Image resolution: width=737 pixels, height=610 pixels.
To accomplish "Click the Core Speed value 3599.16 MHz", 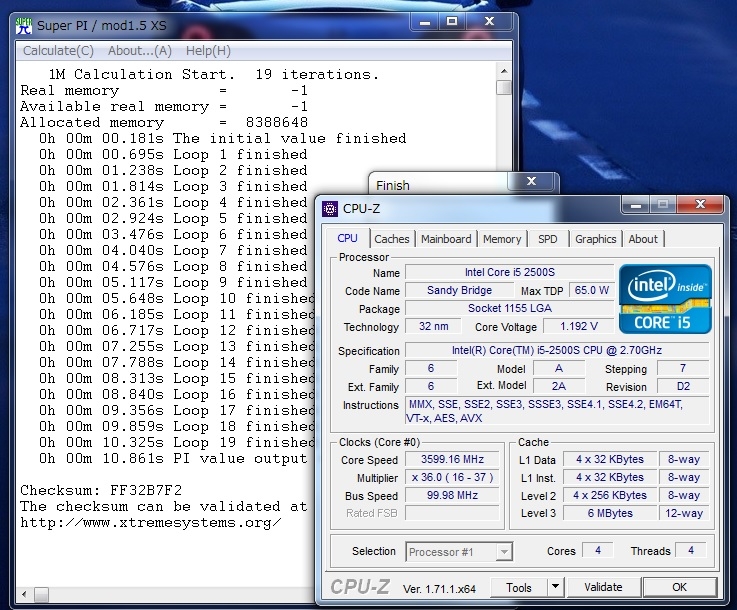I will point(452,459).
